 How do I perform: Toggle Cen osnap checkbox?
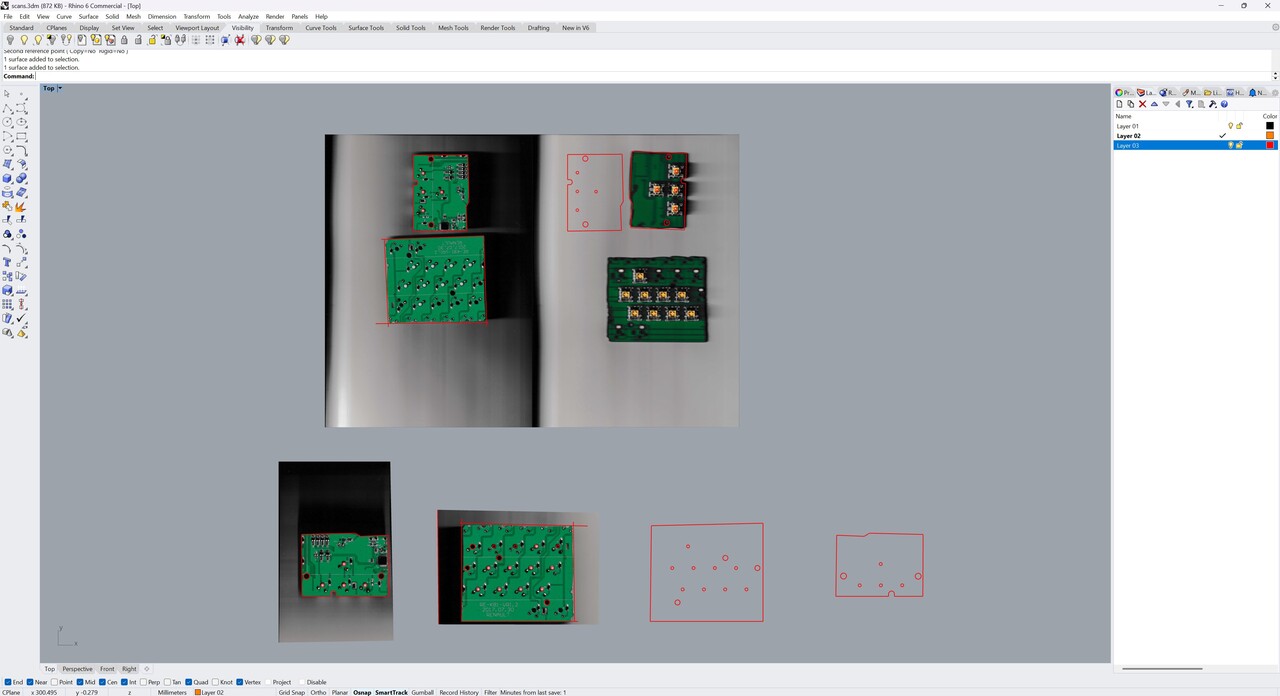click(103, 682)
